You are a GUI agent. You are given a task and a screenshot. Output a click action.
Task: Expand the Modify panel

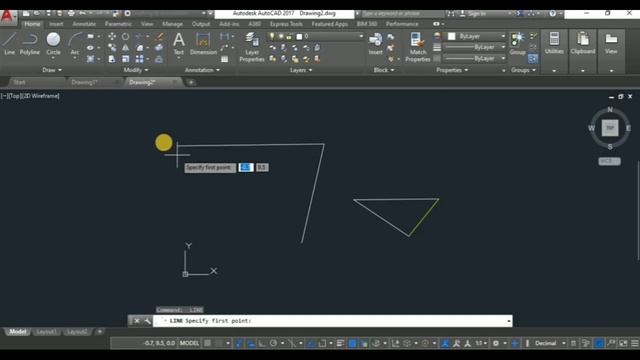pyautogui.click(x=136, y=70)
